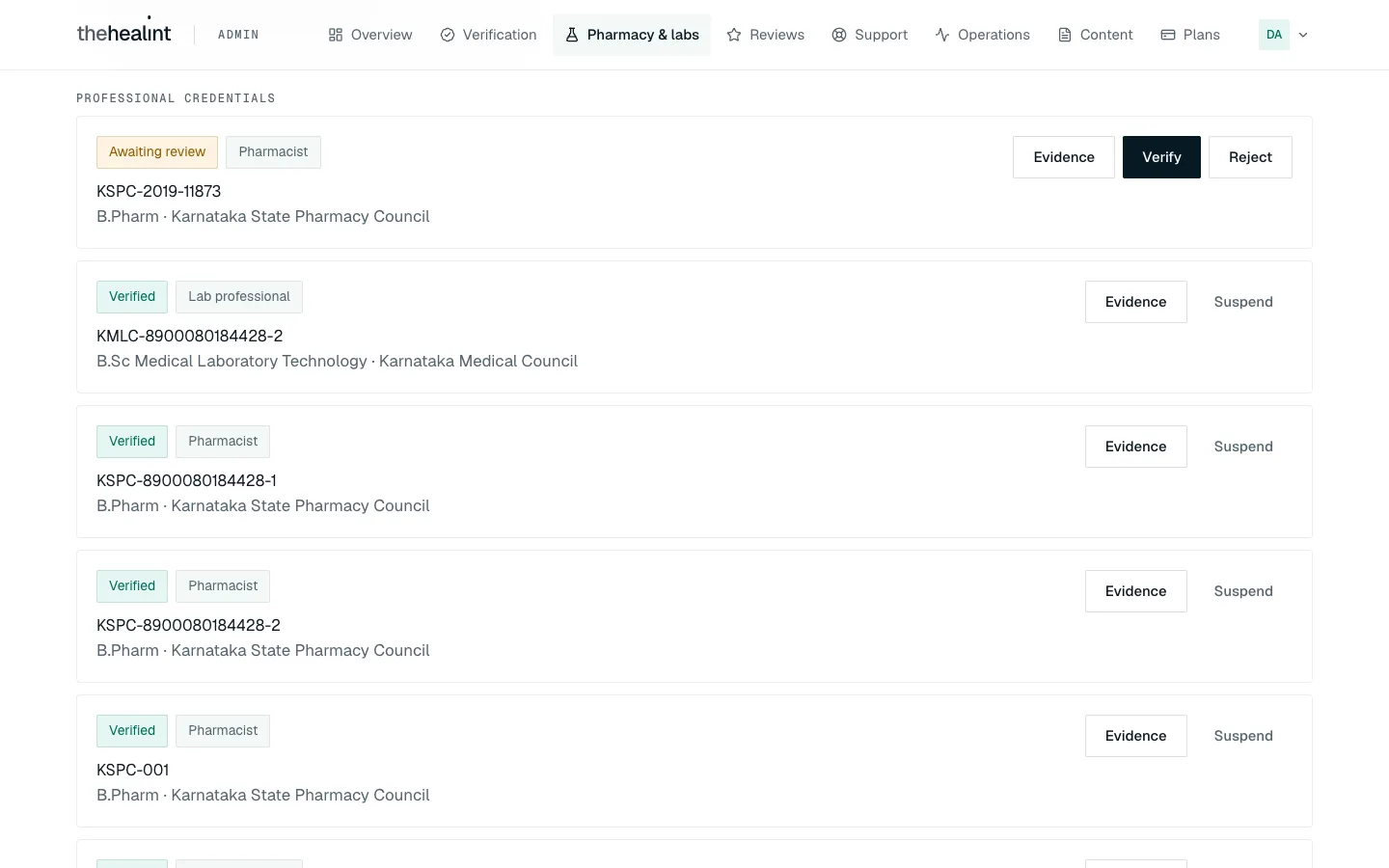Click the Content document icon
Viewport: 1389px width, 868px height.
tap(1065, 35)
